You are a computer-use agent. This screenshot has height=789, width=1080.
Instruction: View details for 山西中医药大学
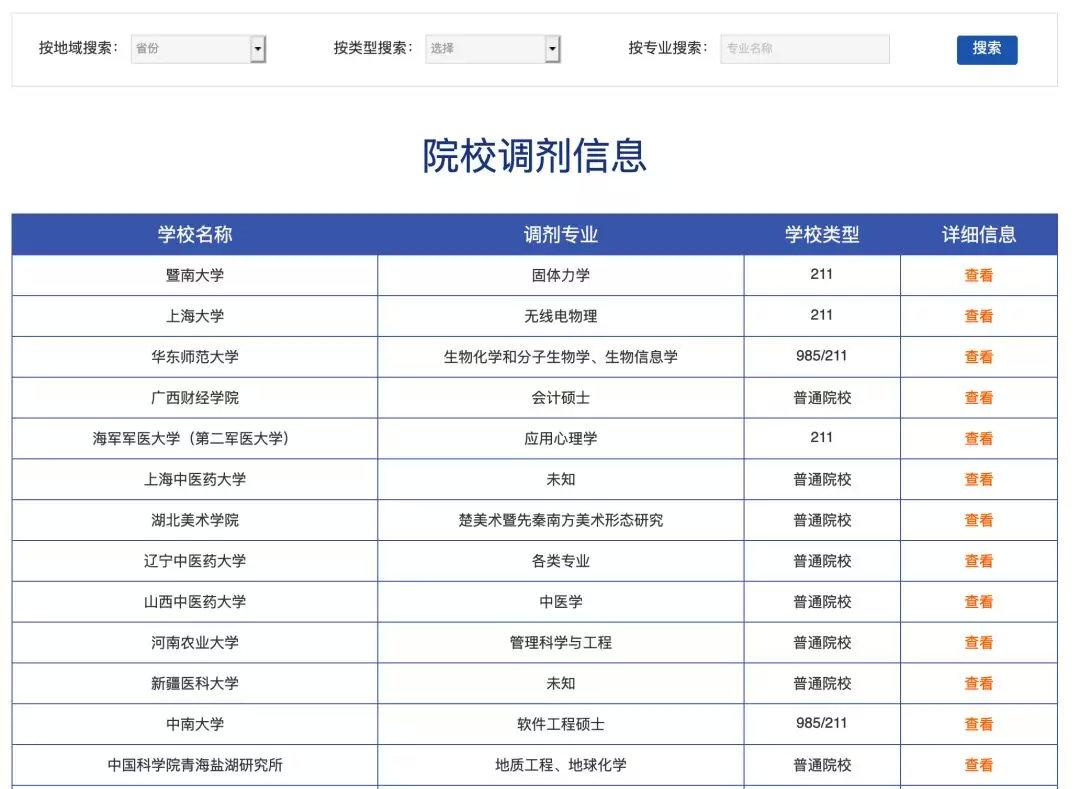coord(979,602)
